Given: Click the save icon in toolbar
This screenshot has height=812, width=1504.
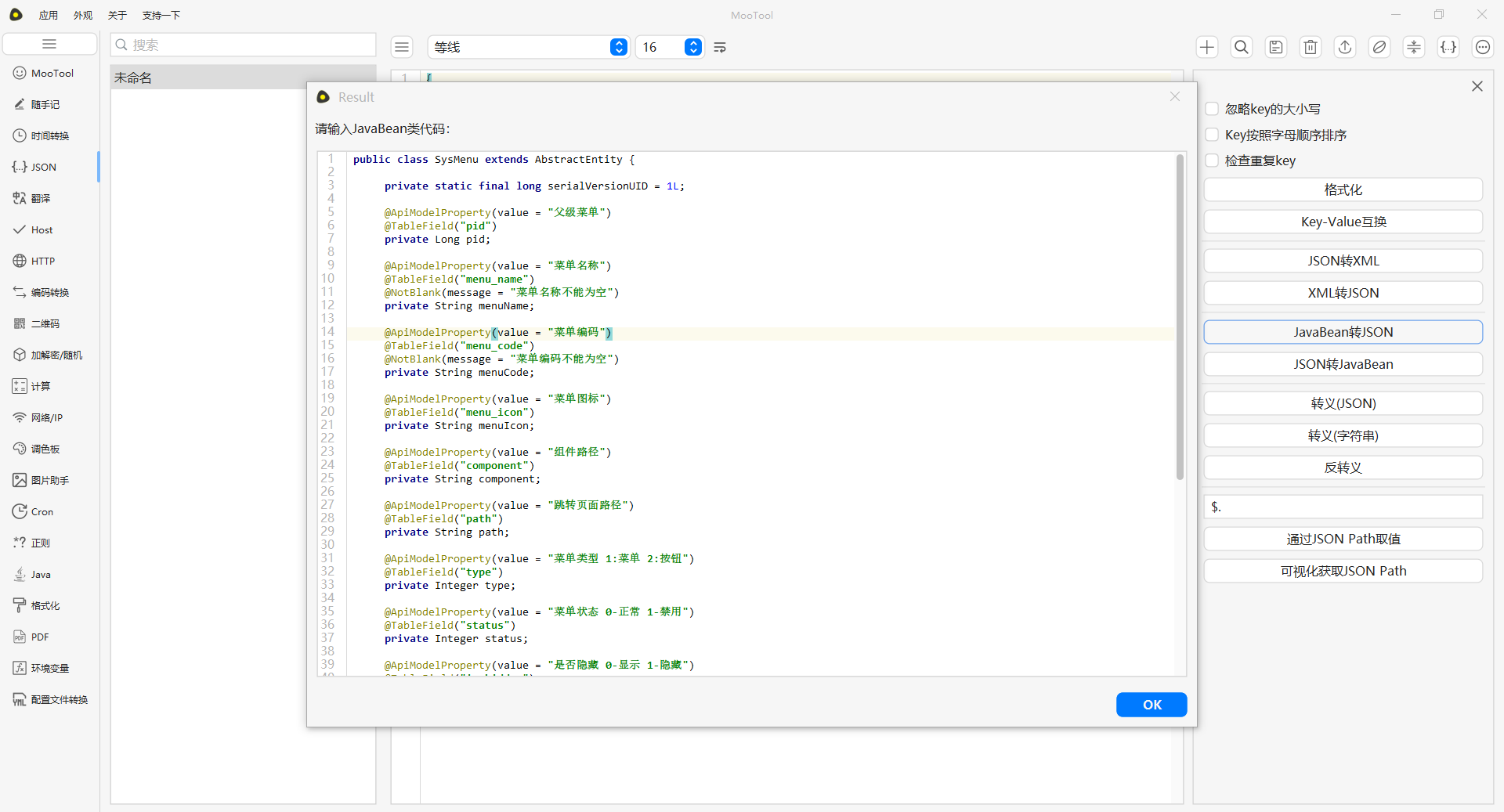Looking at the screenshot, I should pyautogui.click(x=1275, y=47).
